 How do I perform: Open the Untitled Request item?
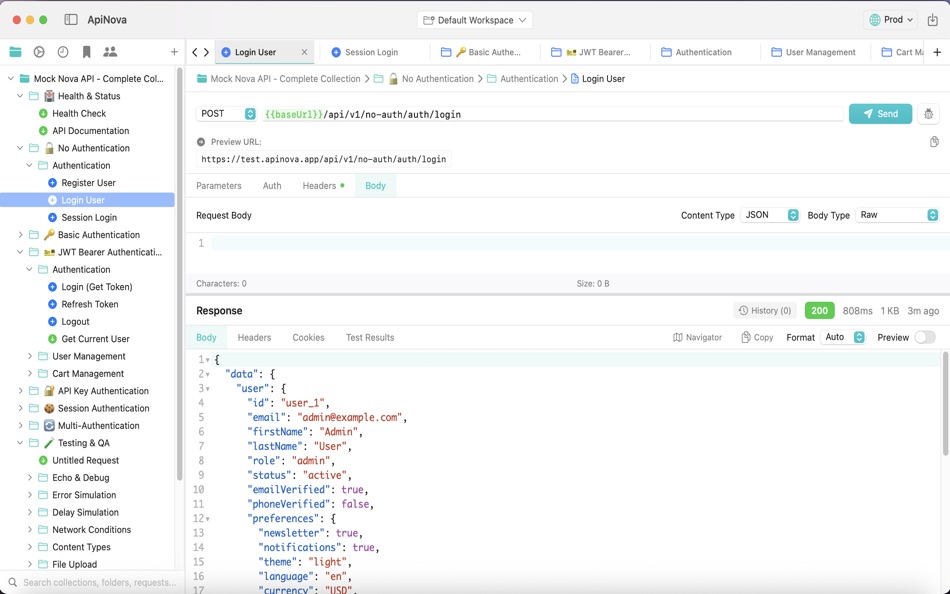tap(85, 461)
